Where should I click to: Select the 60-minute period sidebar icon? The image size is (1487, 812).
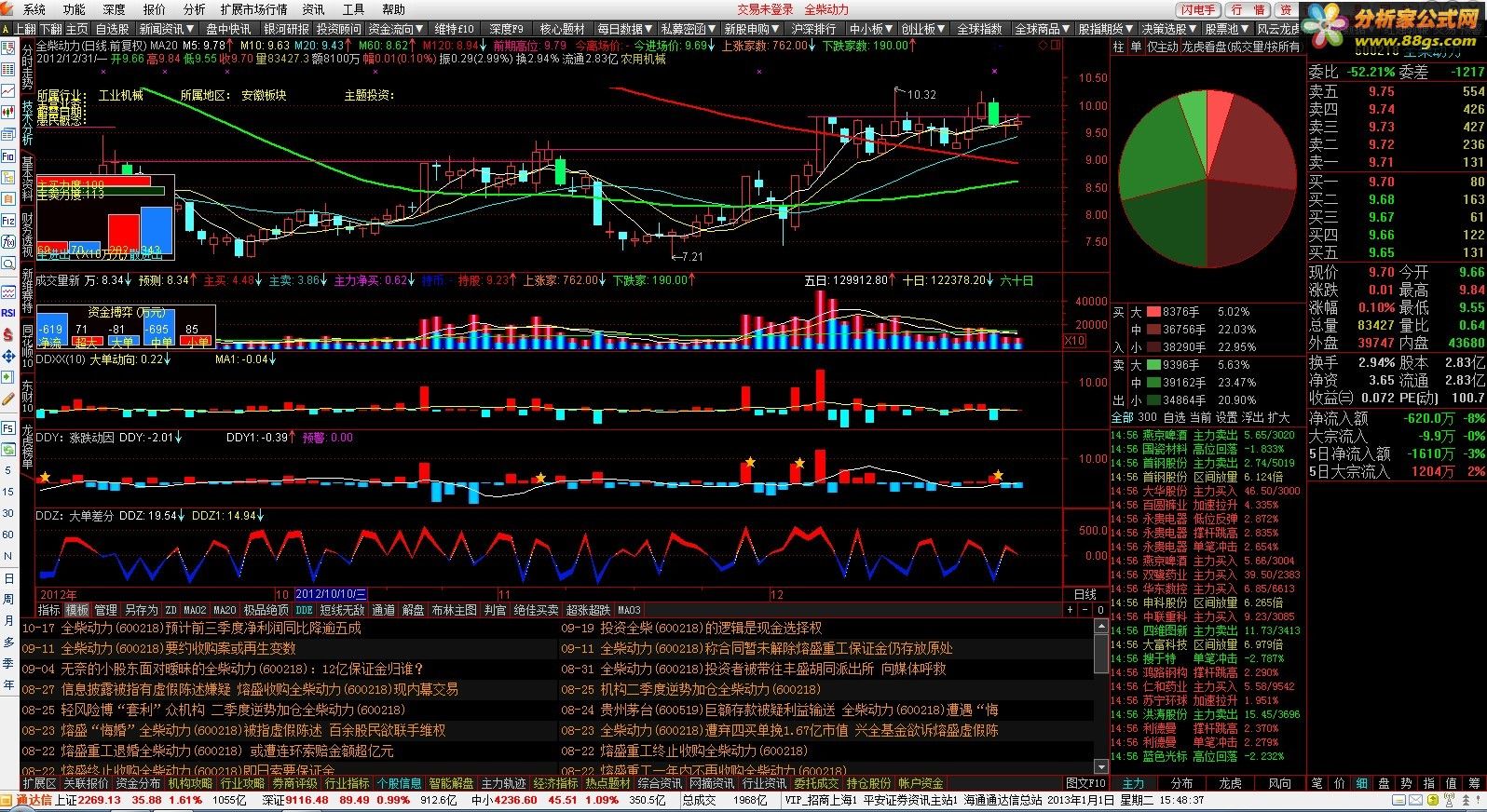(8, 535)
